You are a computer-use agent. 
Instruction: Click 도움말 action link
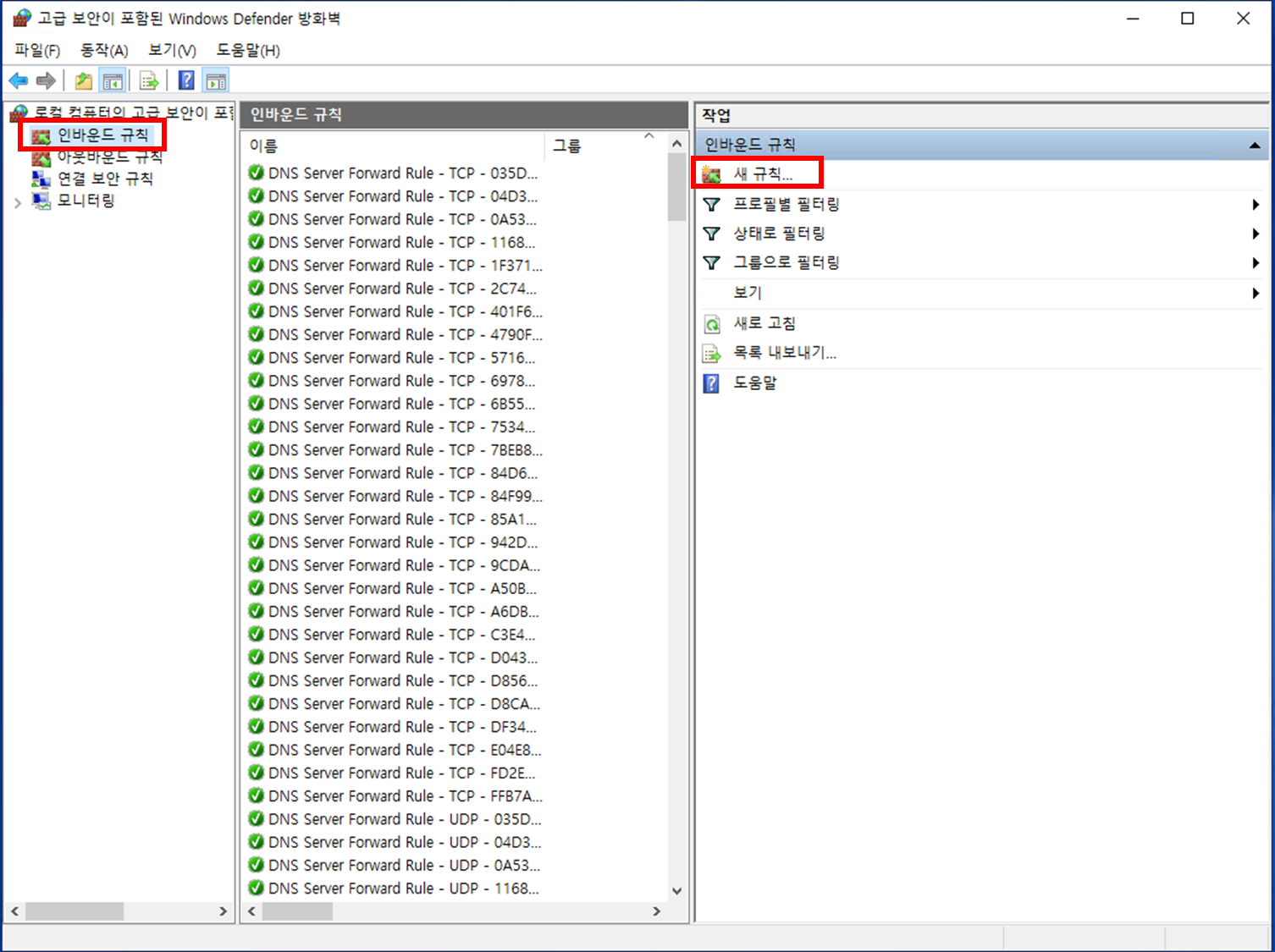[x=754, y=383]
